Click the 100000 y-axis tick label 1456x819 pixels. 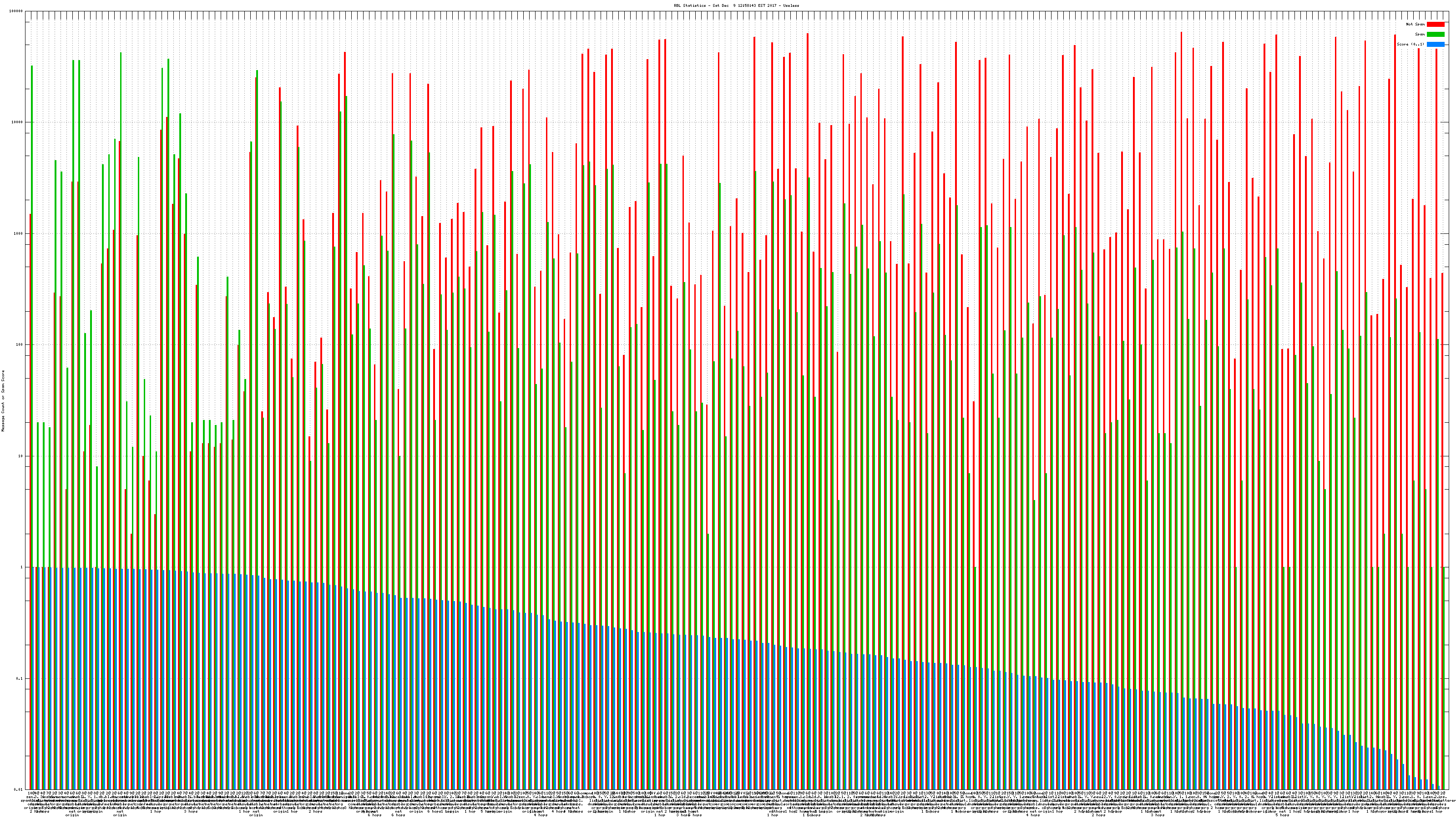pos(16,11)
